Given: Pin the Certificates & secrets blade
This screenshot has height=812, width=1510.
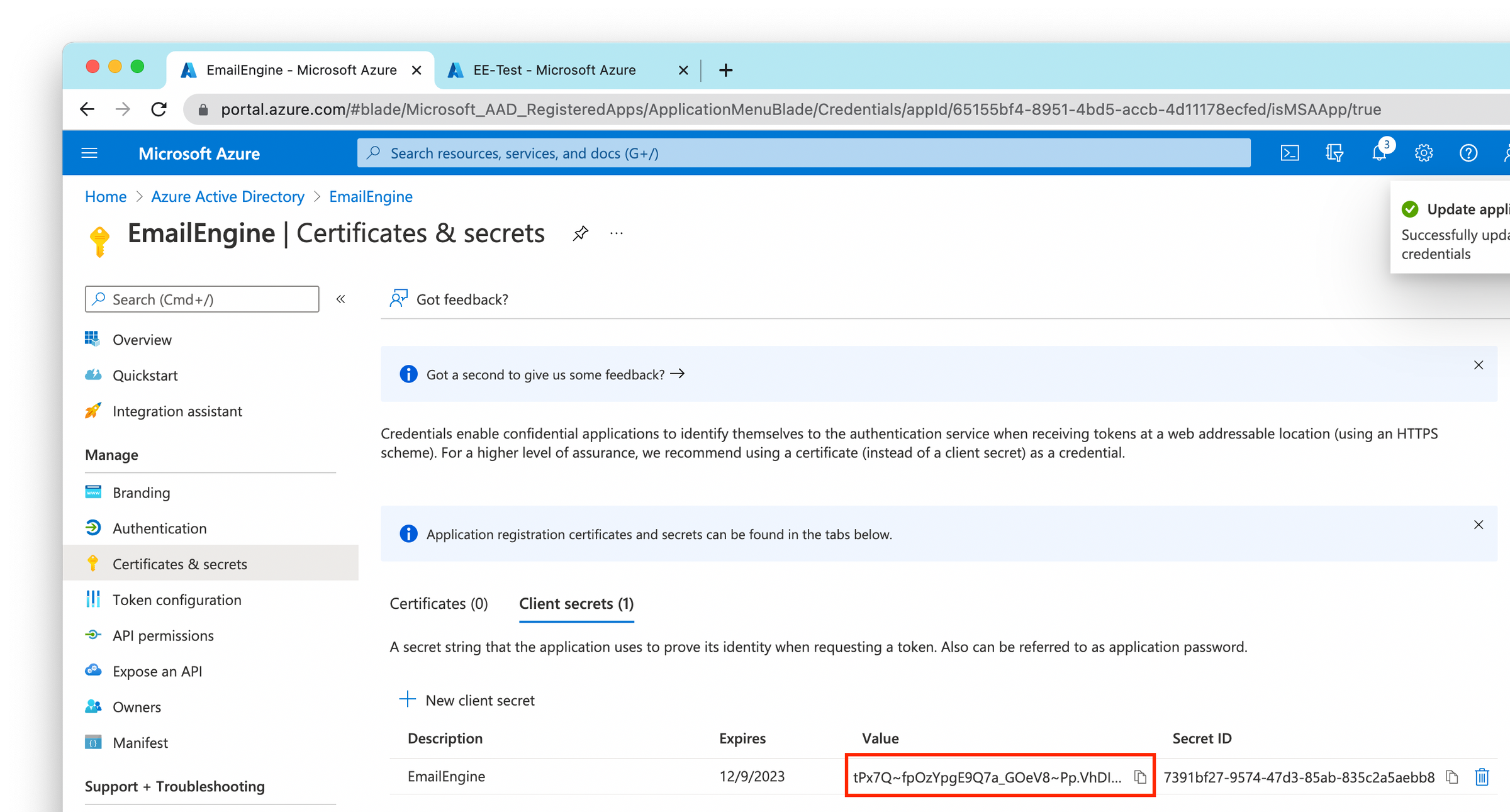Looking at the screenshot, I should coord(580,232).
